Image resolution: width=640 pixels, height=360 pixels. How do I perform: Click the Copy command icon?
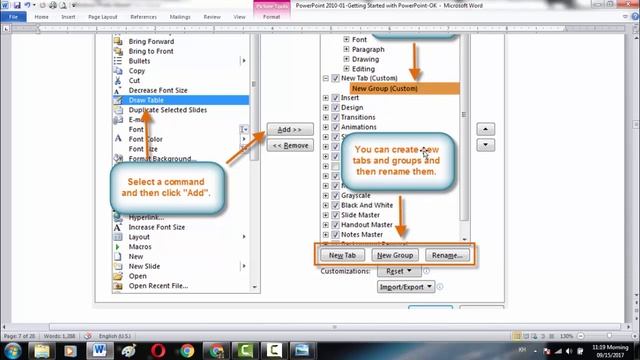point(118,71)
